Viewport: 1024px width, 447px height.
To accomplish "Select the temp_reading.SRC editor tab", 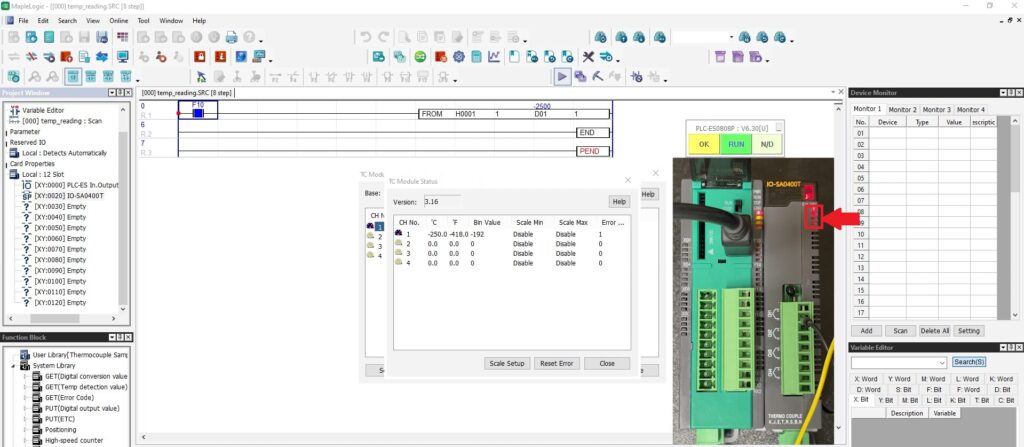I will (187, 93).
